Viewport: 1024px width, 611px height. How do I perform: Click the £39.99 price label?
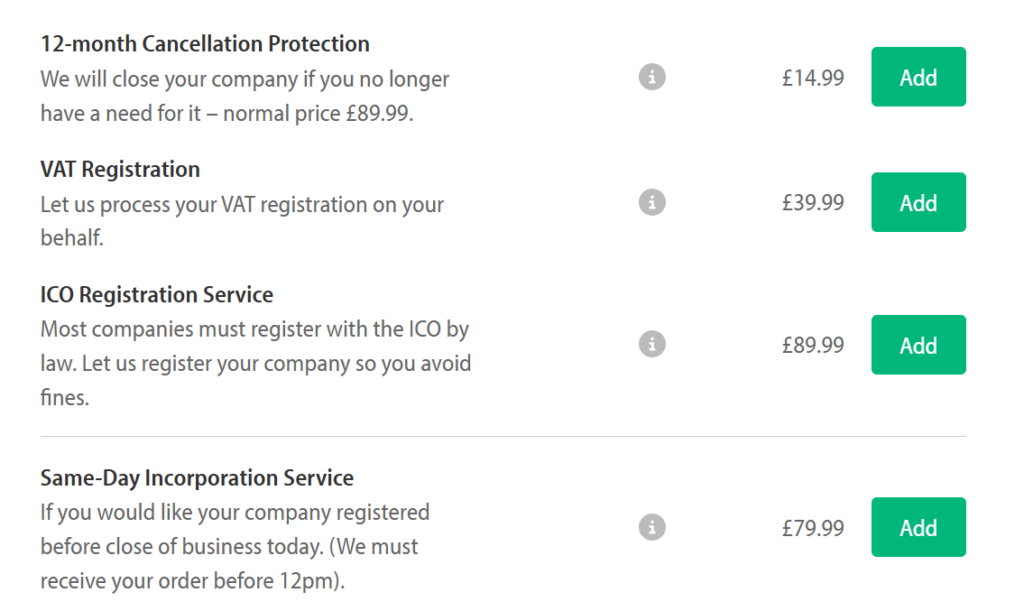coord(813,202)
